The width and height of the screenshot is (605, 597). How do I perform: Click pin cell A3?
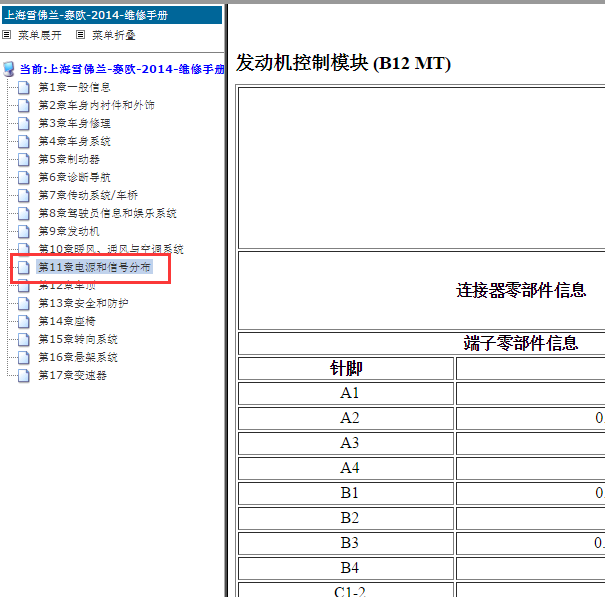346,443
